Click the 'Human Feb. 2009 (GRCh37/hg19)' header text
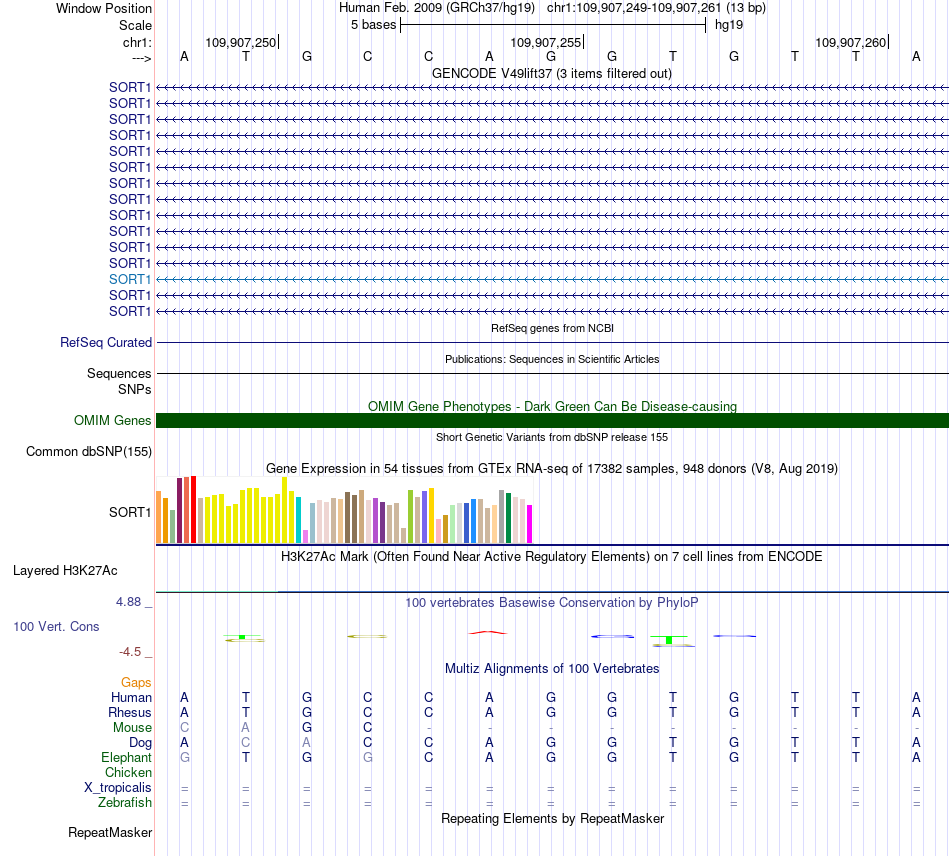 click(x=437, y=8)
